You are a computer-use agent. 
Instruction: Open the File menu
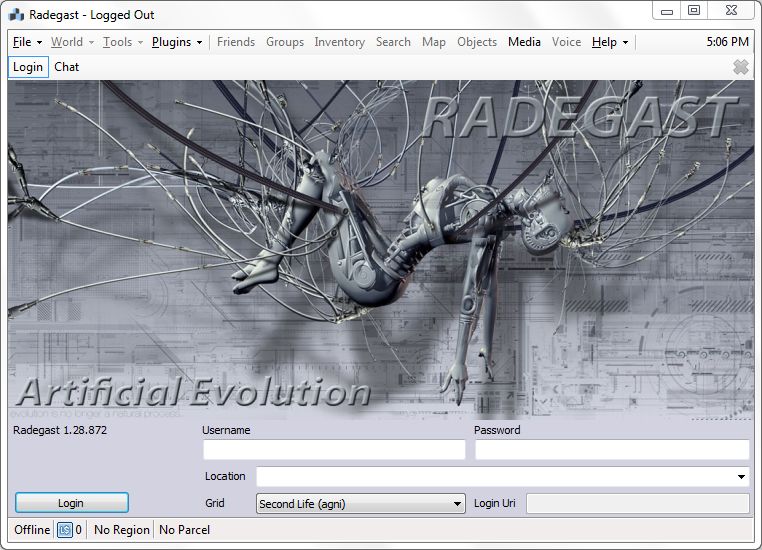(x=26, y=42)
